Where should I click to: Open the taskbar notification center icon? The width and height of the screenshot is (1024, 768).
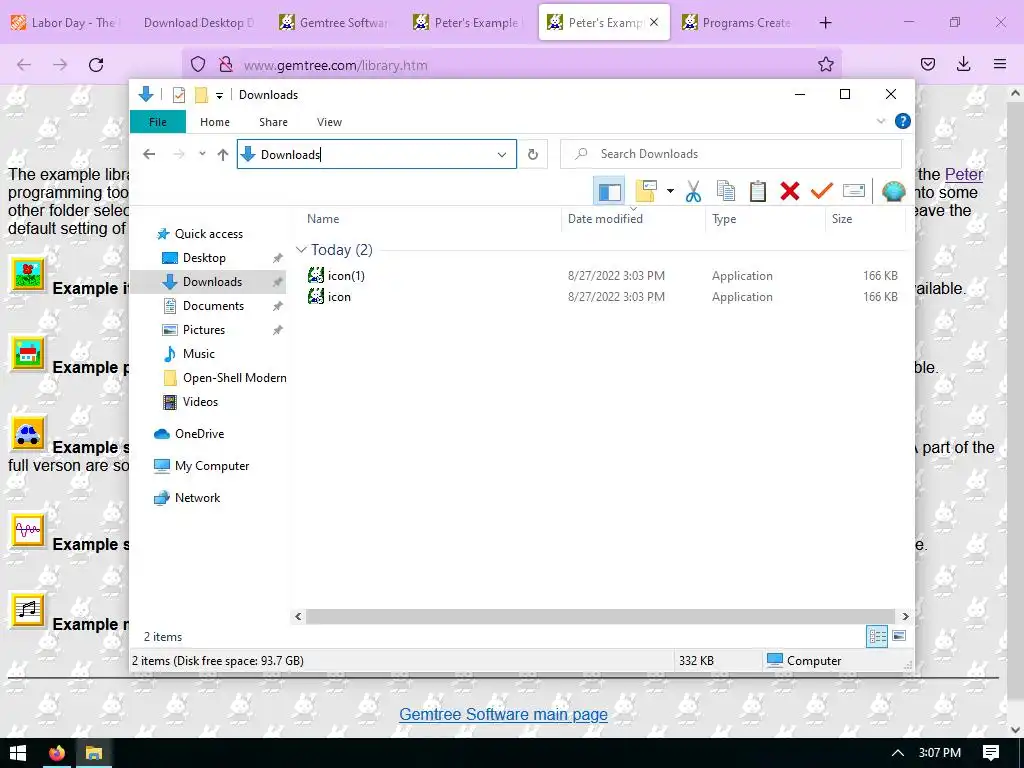pyautogui.click(x=991, y=753)
